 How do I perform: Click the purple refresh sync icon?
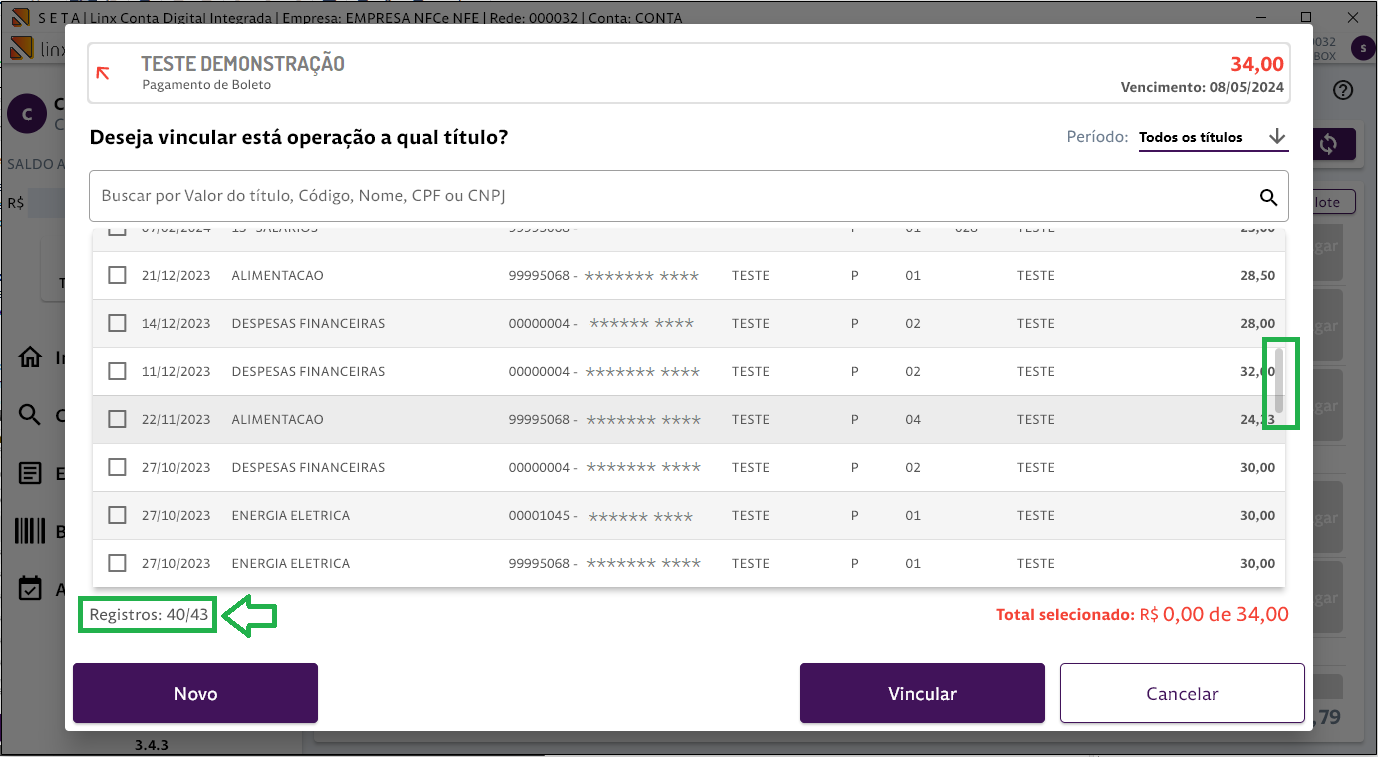point(1328,144)
